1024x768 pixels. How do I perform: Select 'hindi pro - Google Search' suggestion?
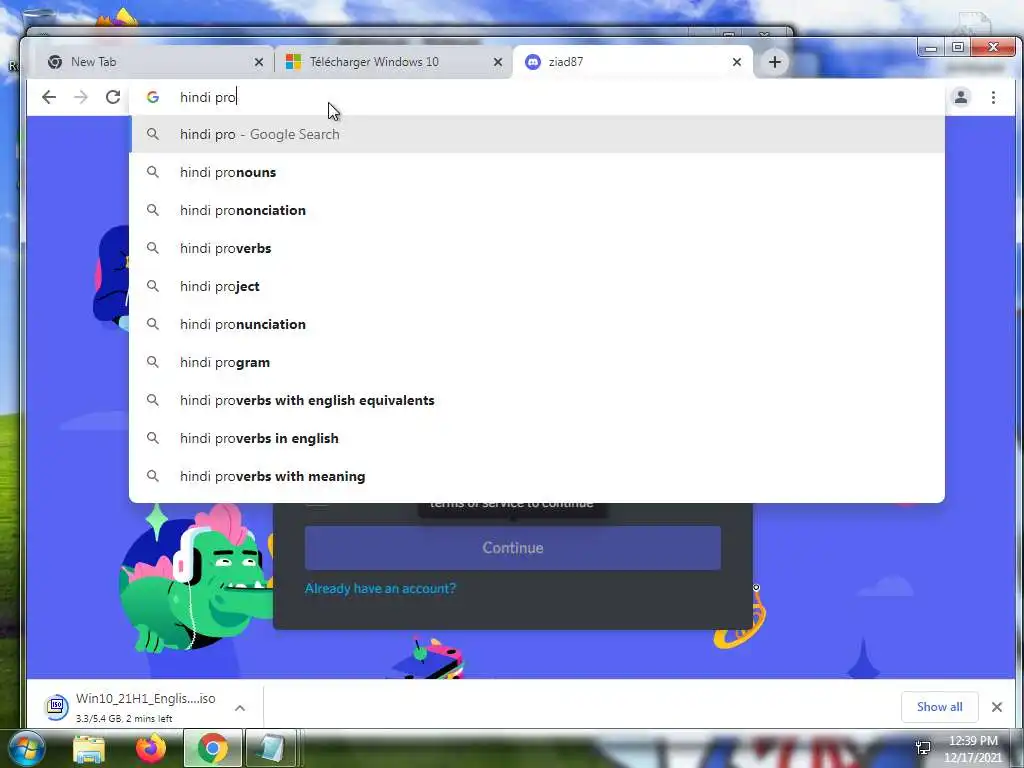tap(537, 135)
